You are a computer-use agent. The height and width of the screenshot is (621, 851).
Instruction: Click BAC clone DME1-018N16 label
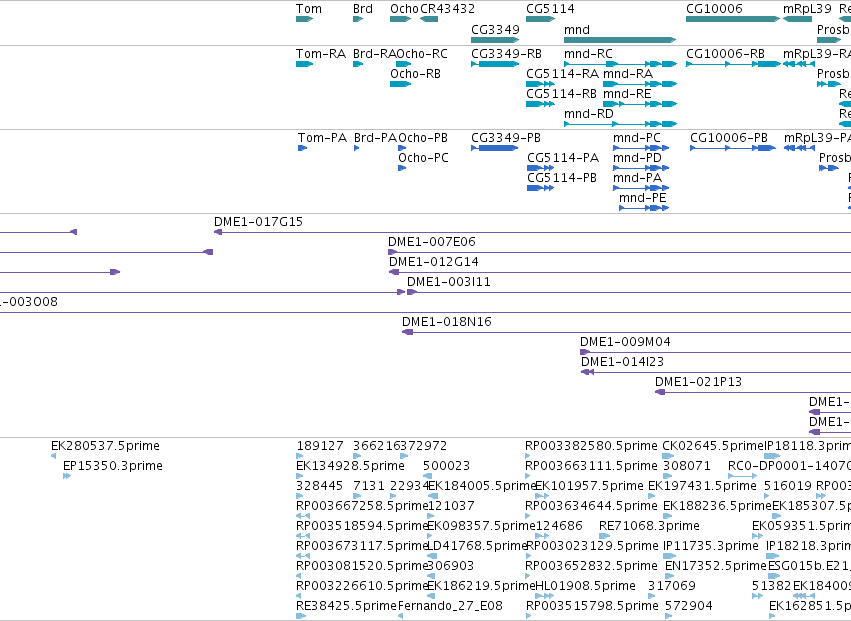(x=447, y=322)
